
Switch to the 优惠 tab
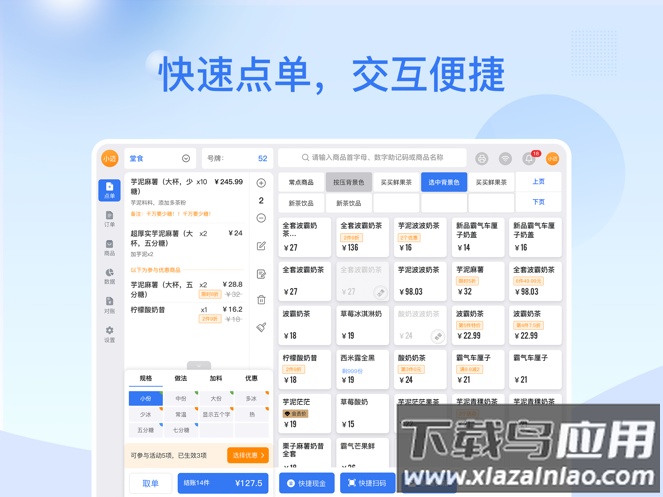pos(252,378)
